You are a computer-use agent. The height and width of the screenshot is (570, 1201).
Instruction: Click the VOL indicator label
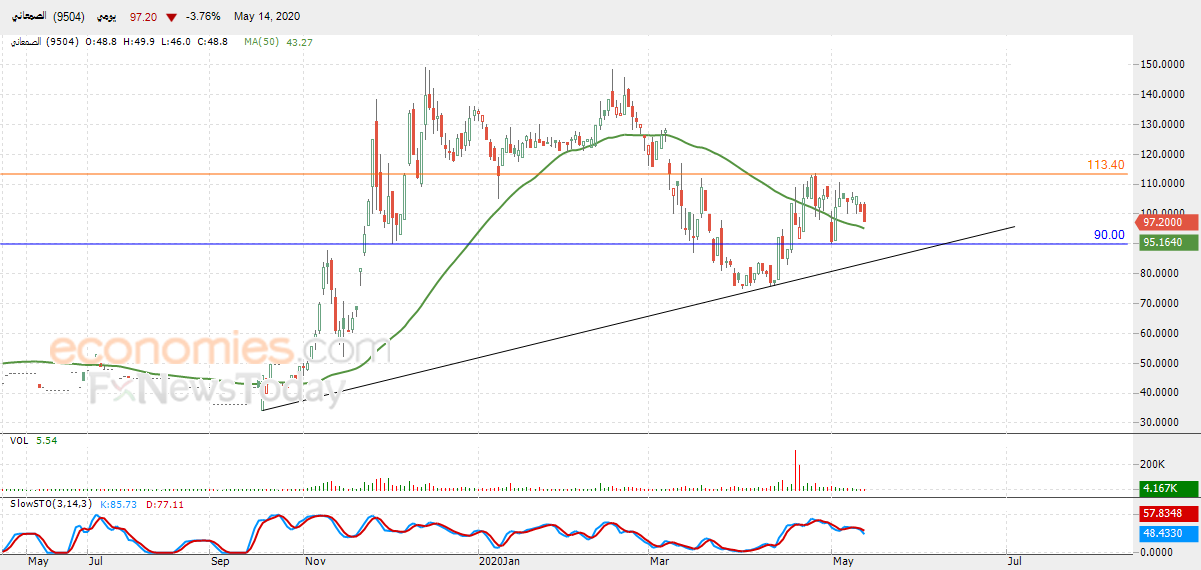18,440
